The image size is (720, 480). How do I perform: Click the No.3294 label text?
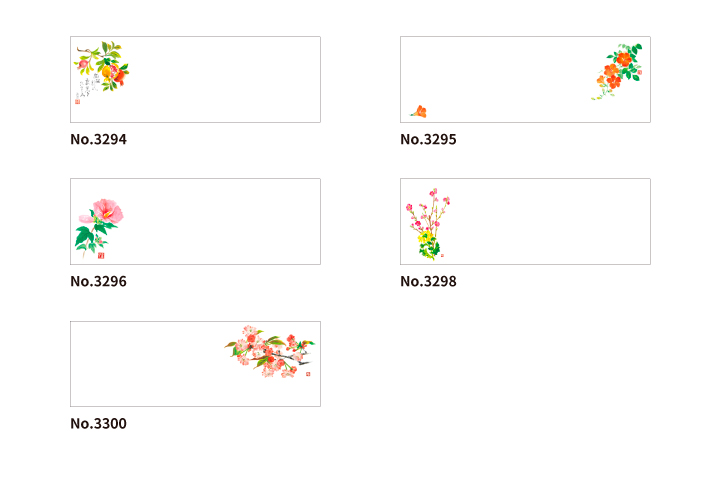(98, 139)
